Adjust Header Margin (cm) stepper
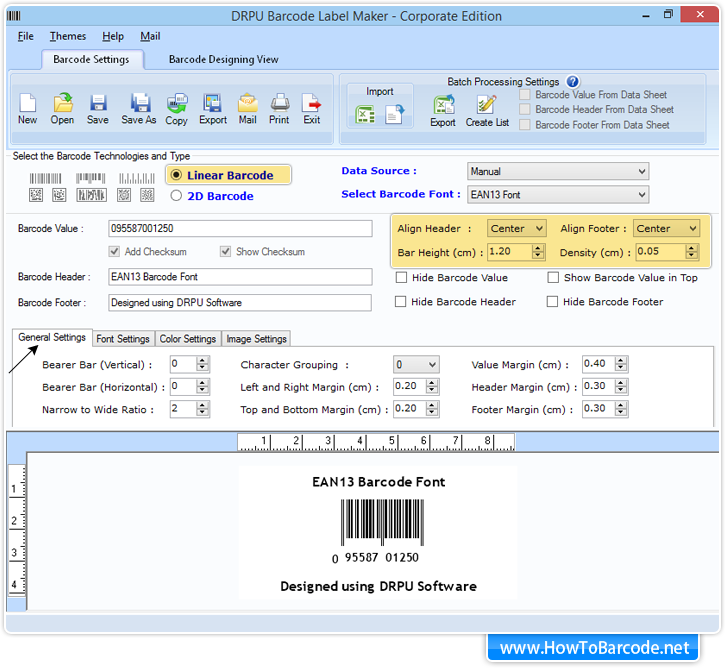The image size is (725, 668). coord(621,386)
